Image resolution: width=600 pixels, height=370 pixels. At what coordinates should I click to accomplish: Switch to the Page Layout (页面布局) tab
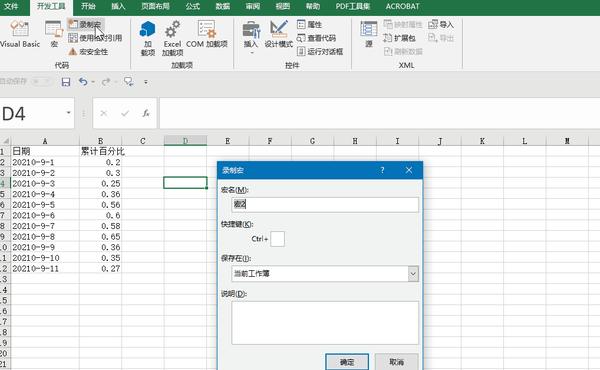coord(155,7)
